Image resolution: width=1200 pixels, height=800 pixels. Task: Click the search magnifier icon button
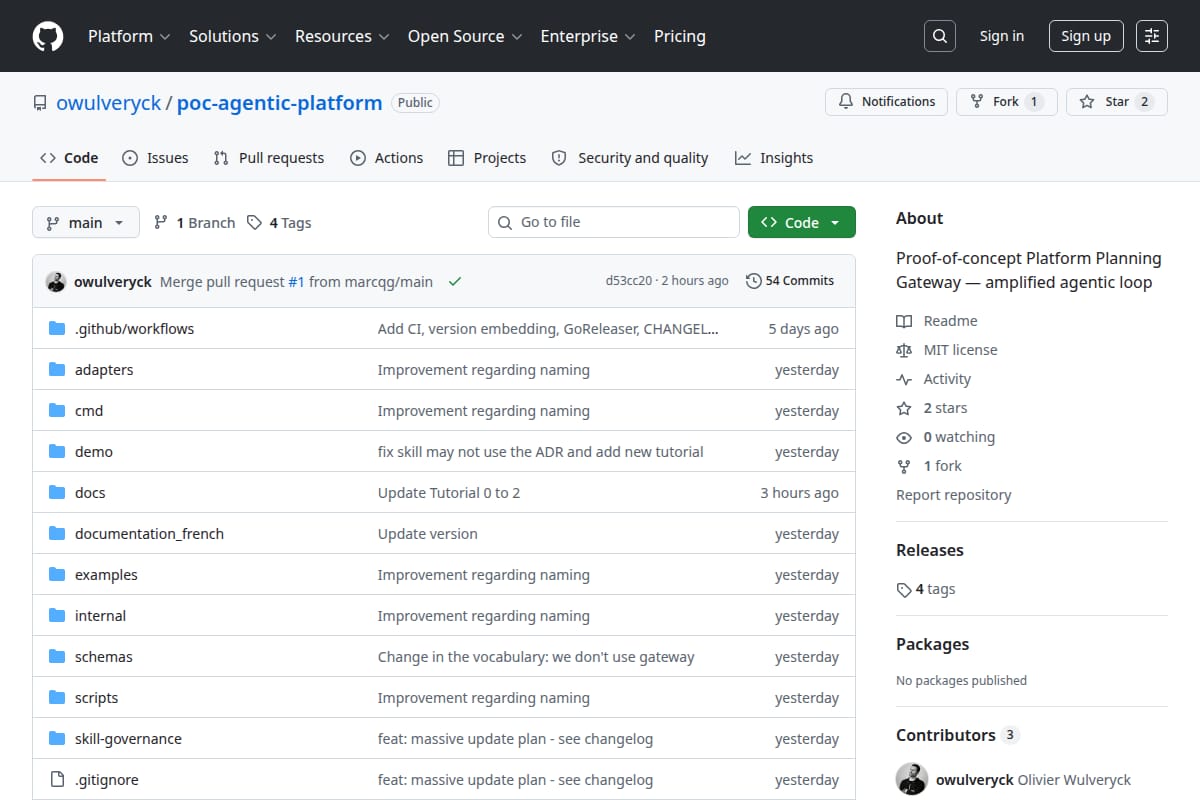pyautogui.click(x=939, y=36)
